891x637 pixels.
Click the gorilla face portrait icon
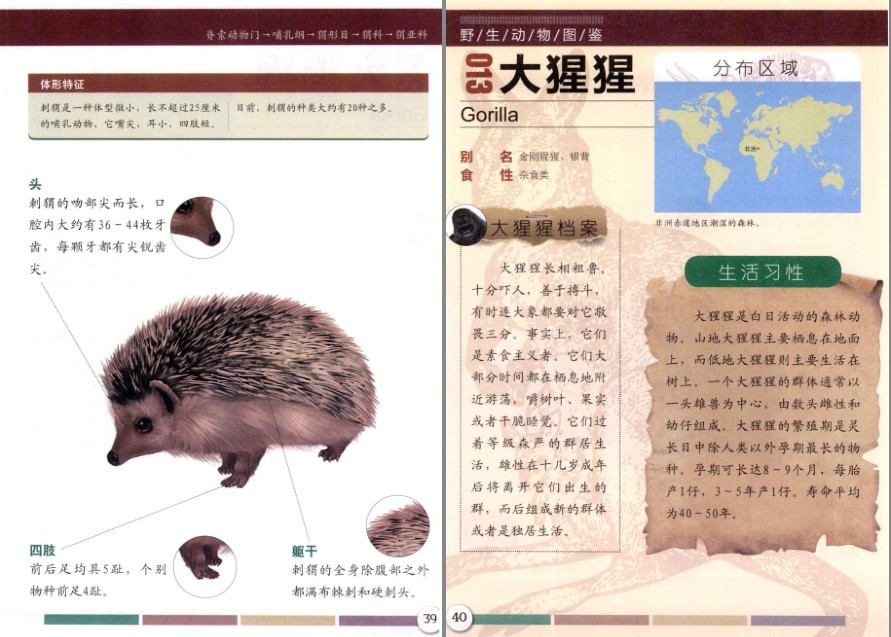(x=466, y=226)
